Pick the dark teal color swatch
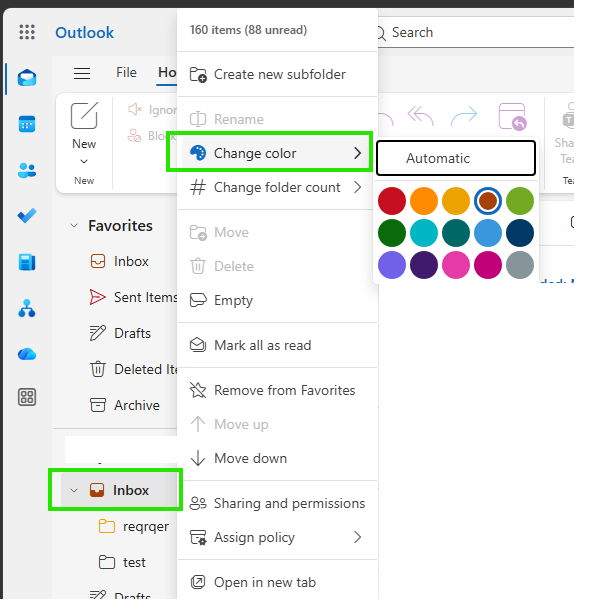 tap(456, 233)
